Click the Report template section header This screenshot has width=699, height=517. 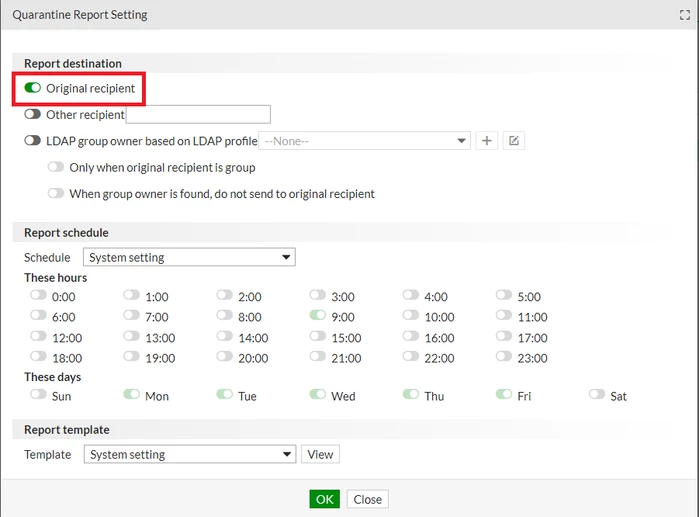click(67, 430)
